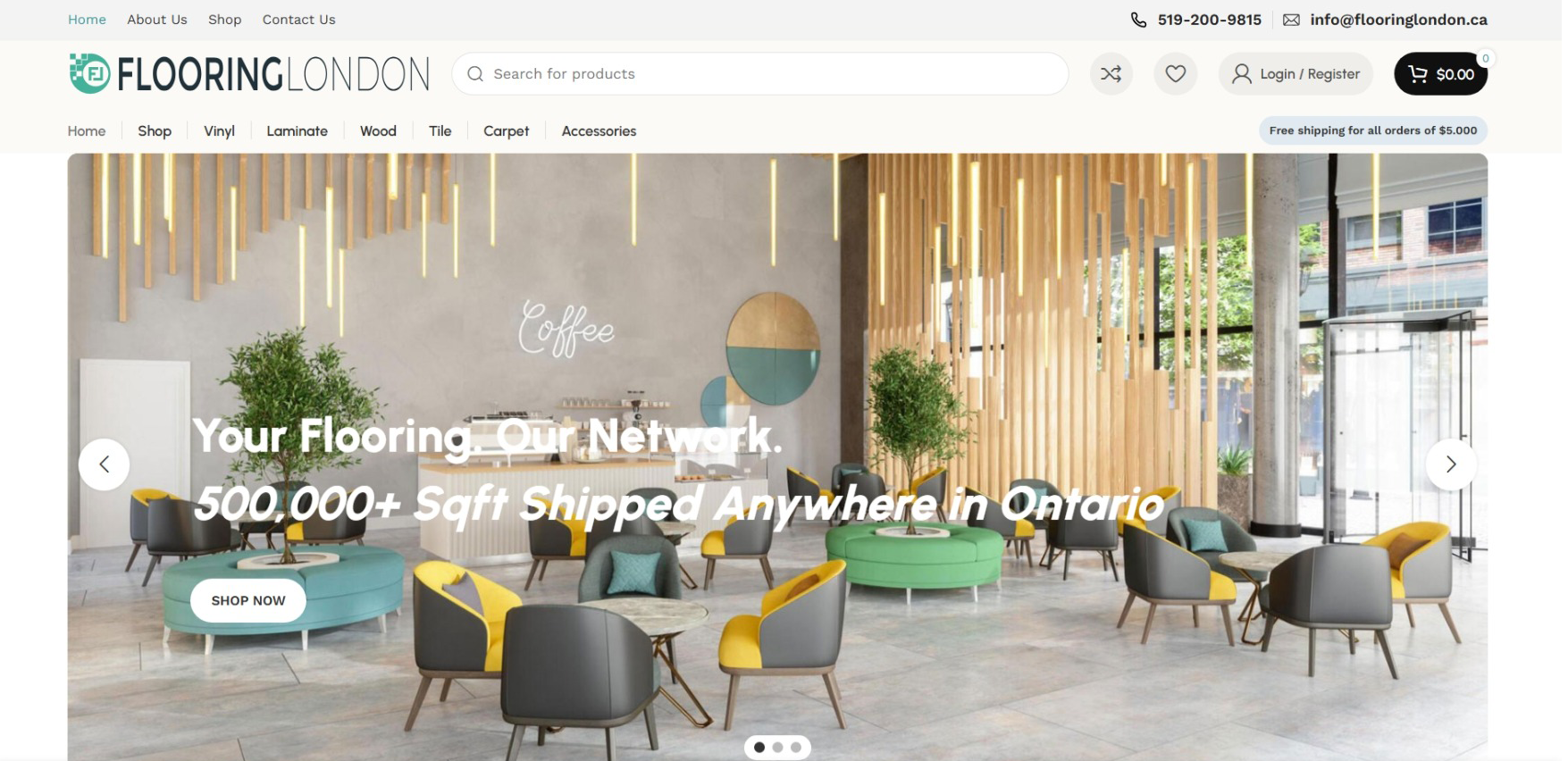
Task: Advance to next slide with right arrow
Action: (x=1451, y=464)
